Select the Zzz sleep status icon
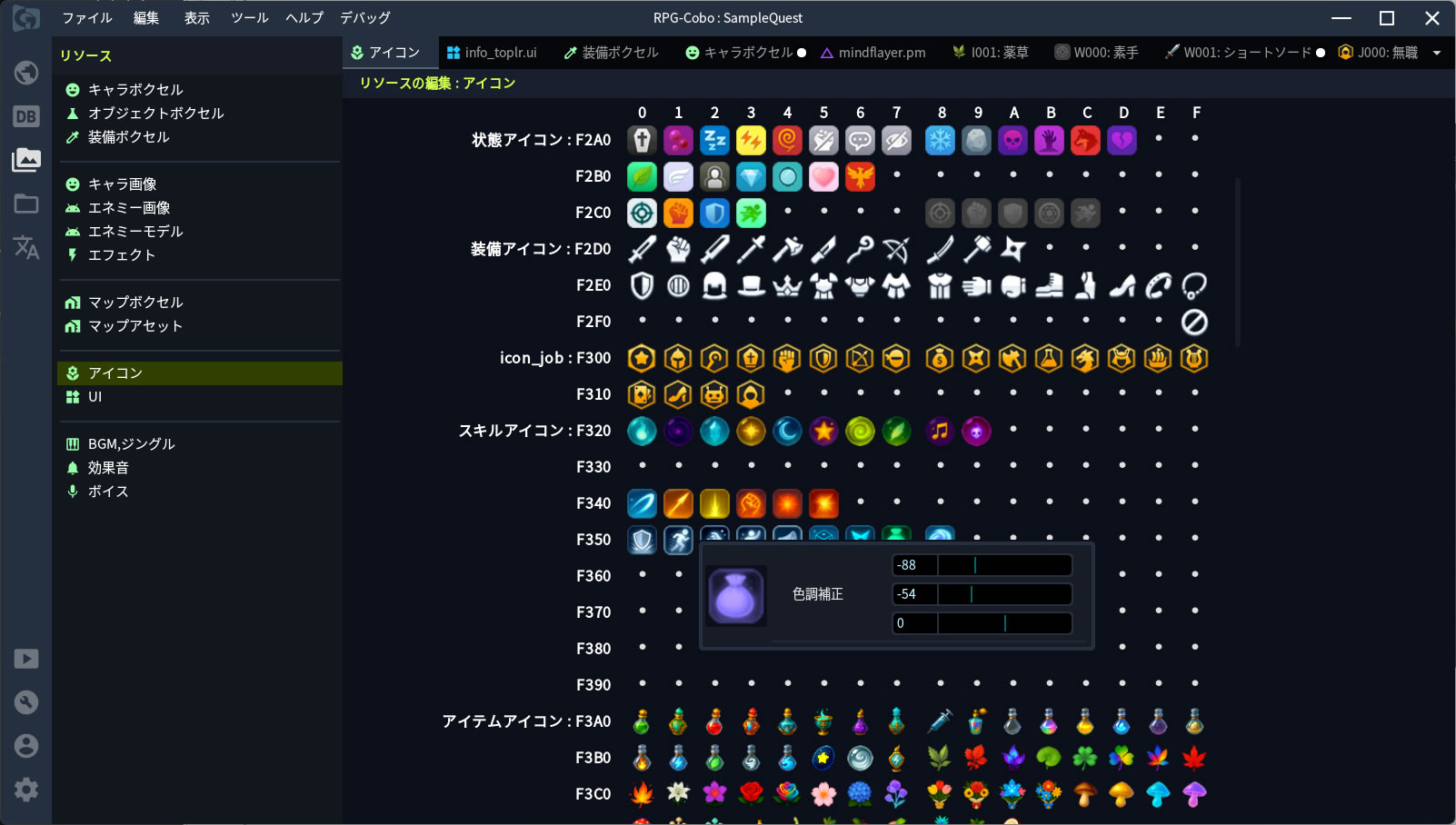This screenshot has width=1456, height=825. pos(714,140)
